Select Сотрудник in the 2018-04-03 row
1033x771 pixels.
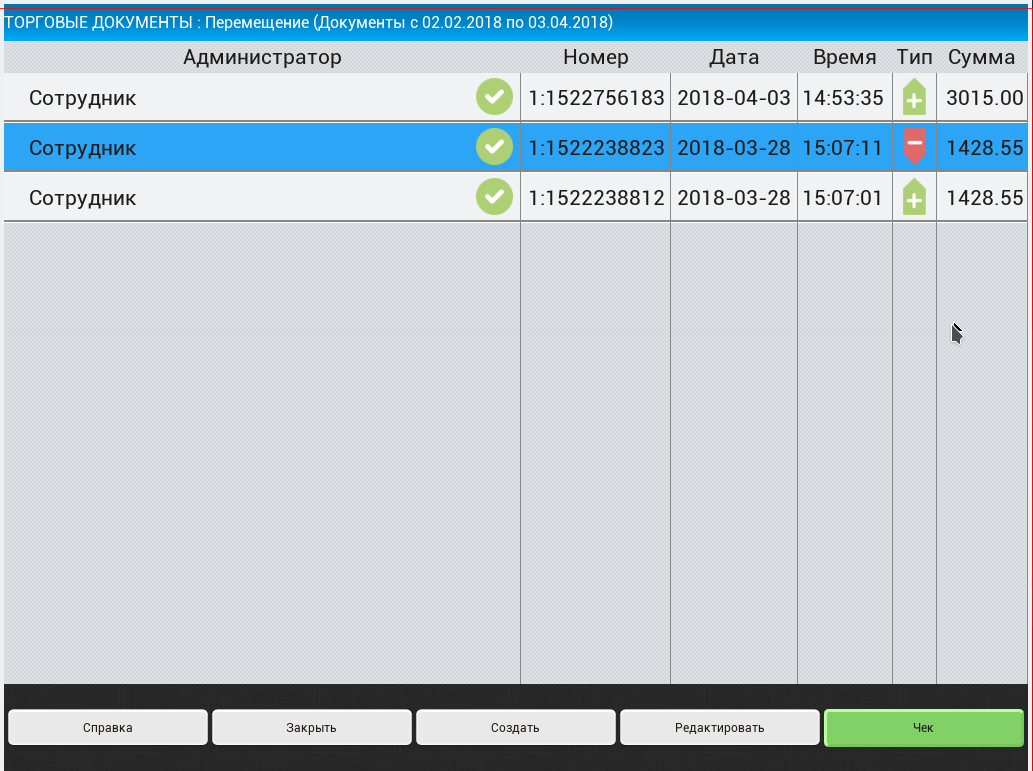(82, 98)
